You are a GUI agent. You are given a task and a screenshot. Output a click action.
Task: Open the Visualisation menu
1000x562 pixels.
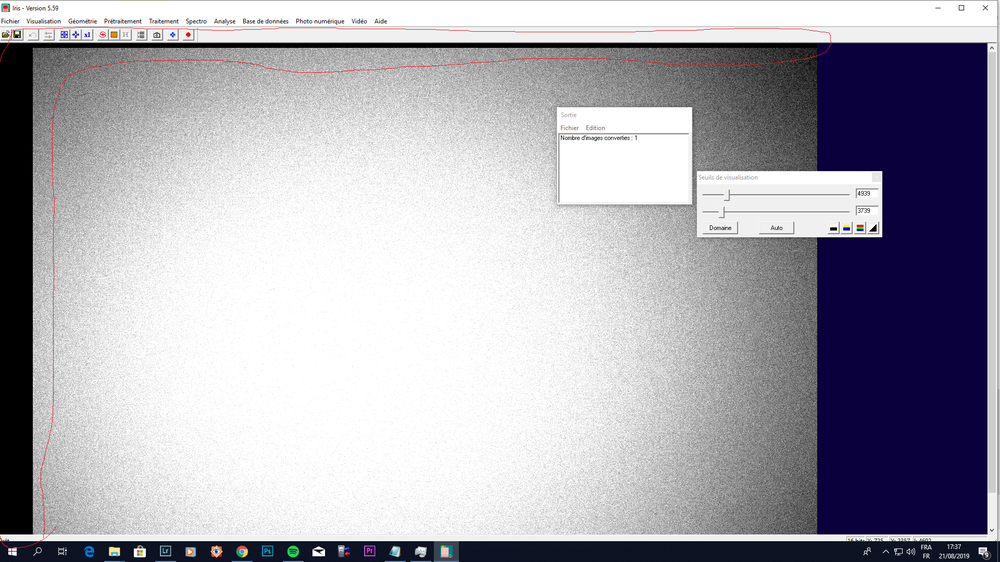click(x=43, y=21)
